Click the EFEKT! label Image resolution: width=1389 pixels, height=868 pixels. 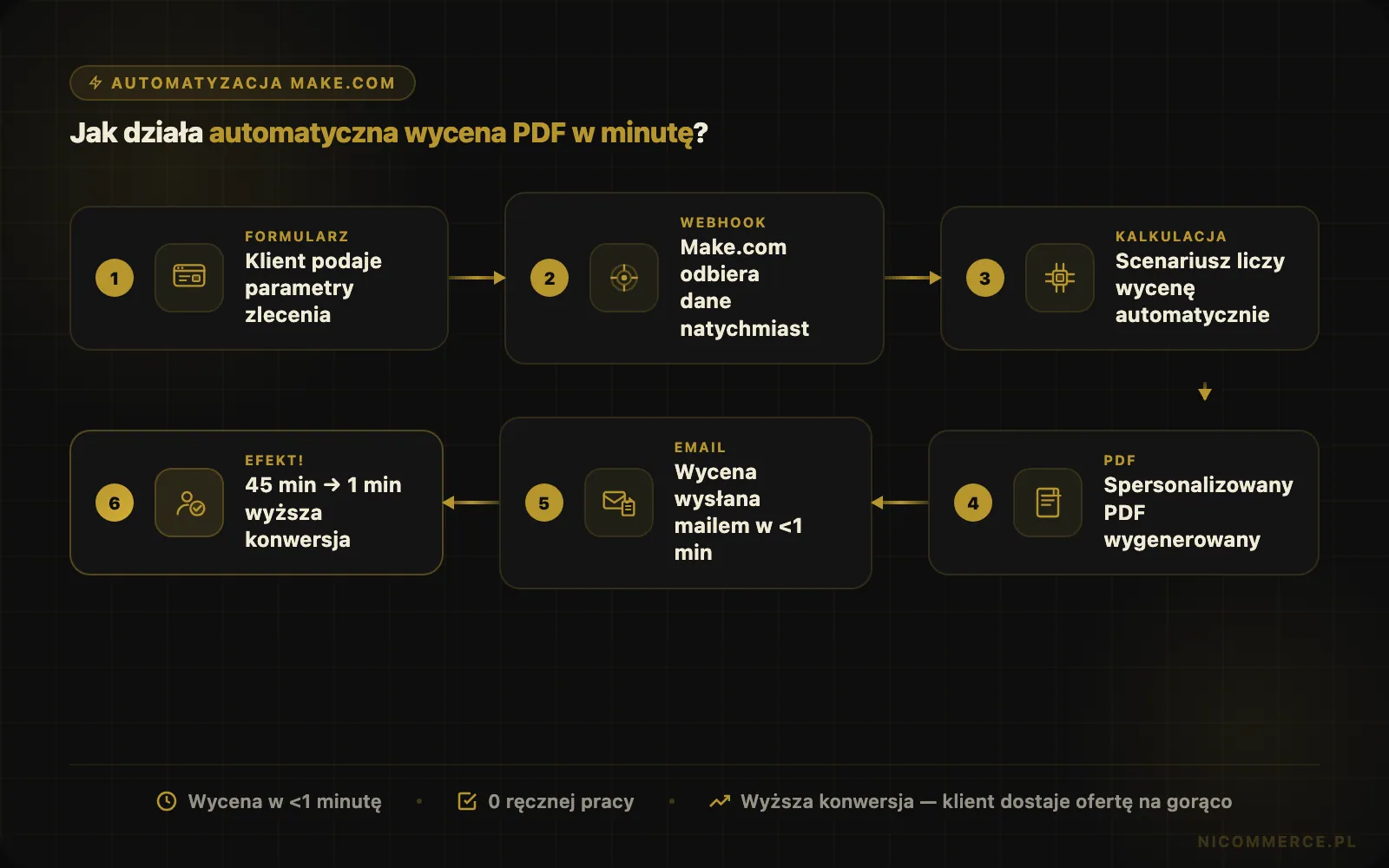pyautogui.click(x=274, y=460)
